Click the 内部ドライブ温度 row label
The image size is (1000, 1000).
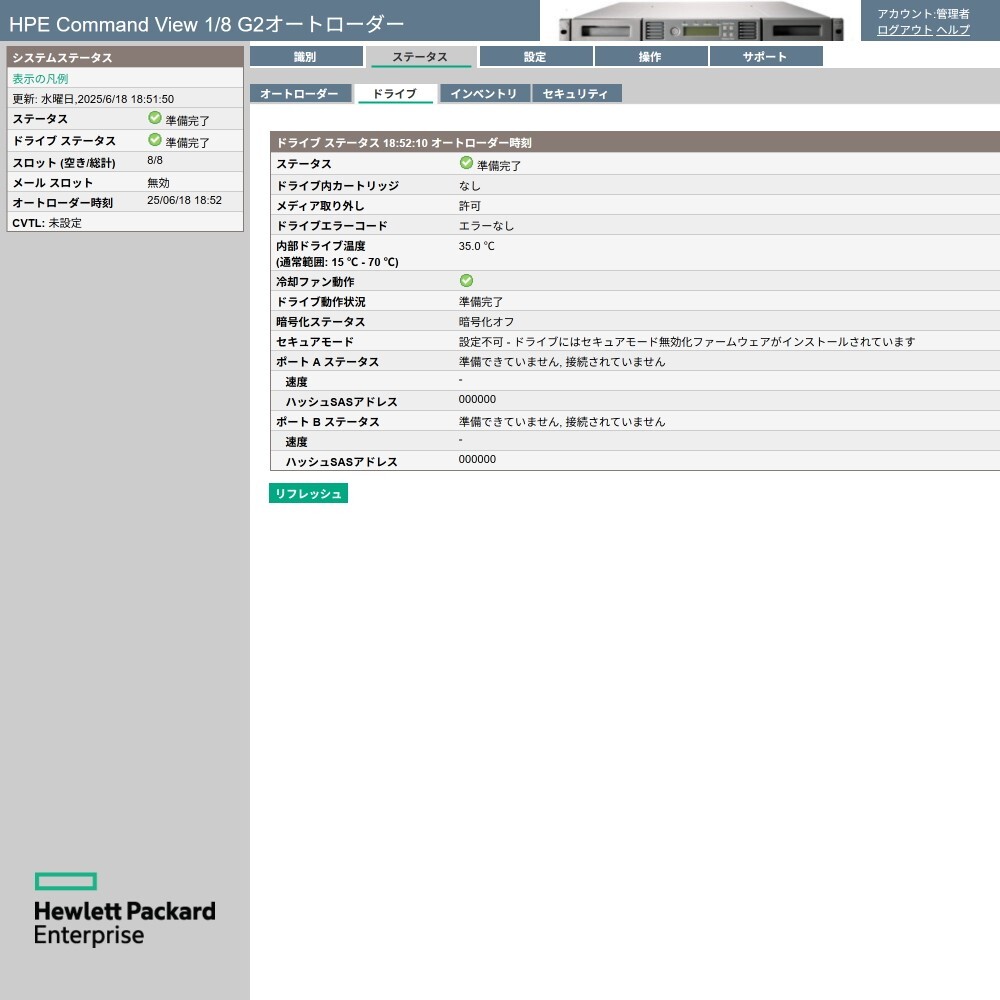coord(337,254)
